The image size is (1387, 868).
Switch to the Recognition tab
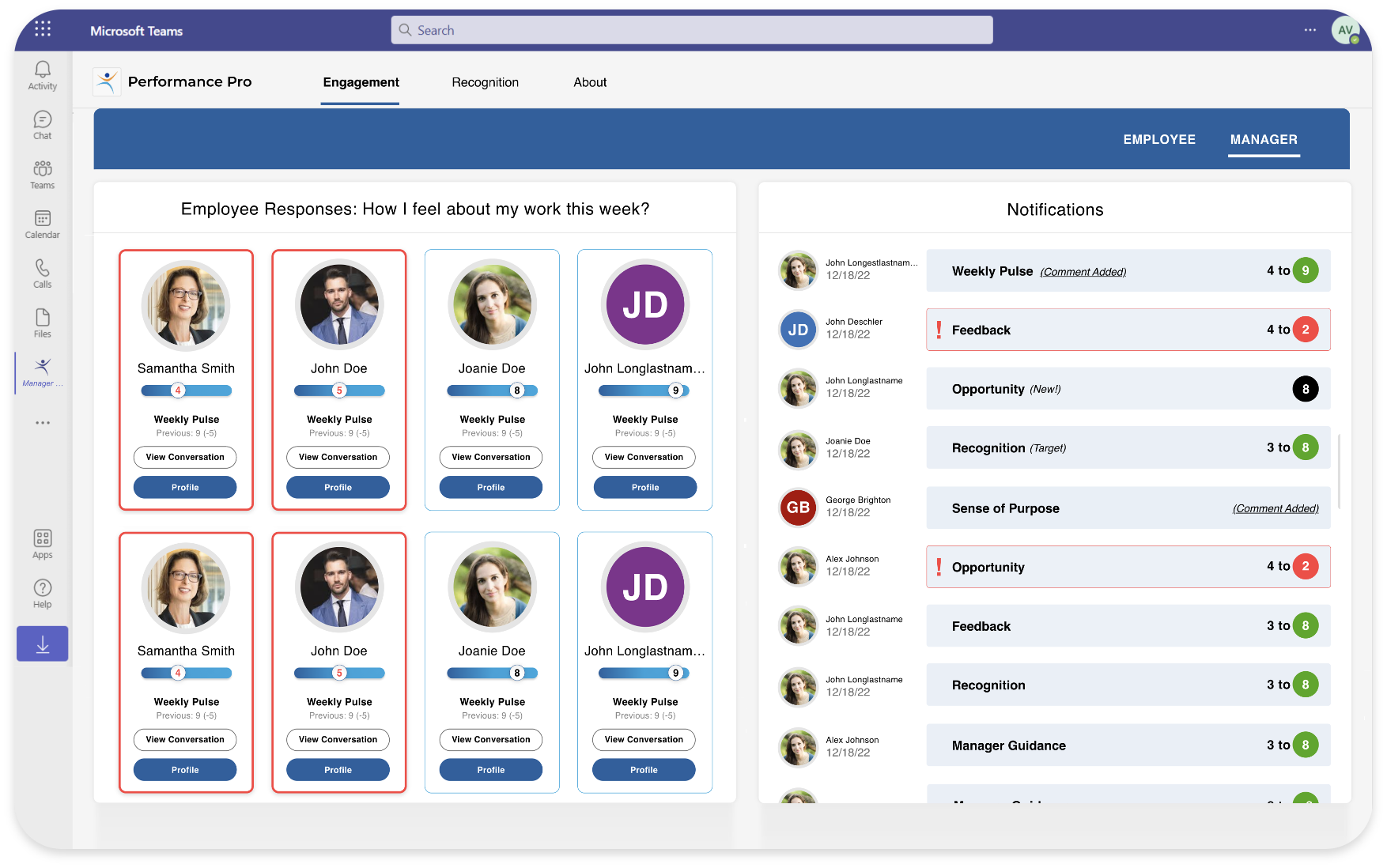point(485,82)
